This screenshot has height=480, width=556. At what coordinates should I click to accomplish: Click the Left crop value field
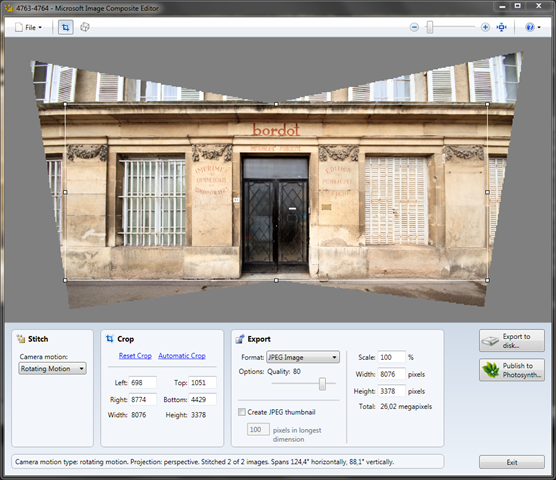(143, 383)
